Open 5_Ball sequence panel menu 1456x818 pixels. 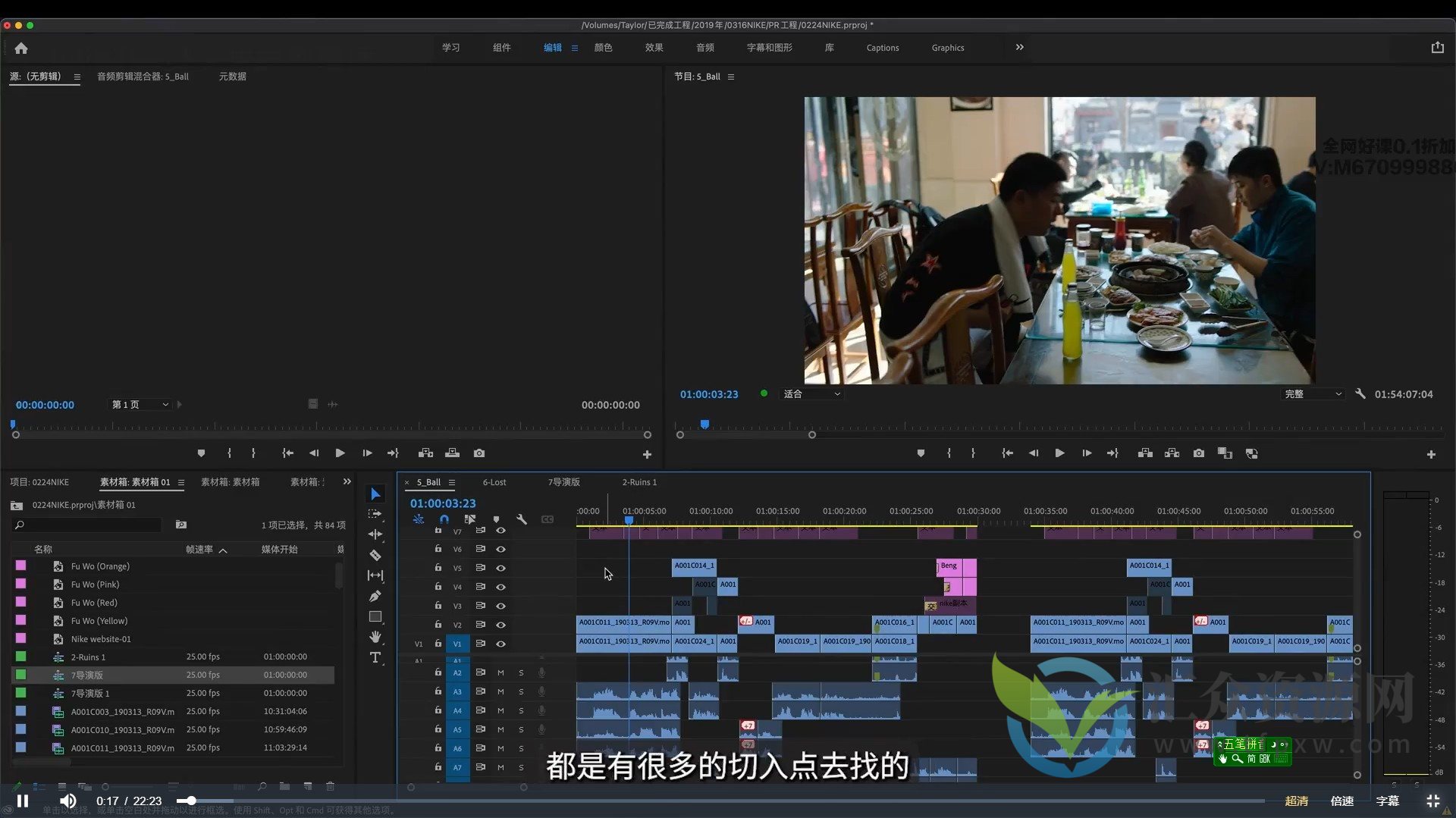pyautogui.click(x=452, y=482)
